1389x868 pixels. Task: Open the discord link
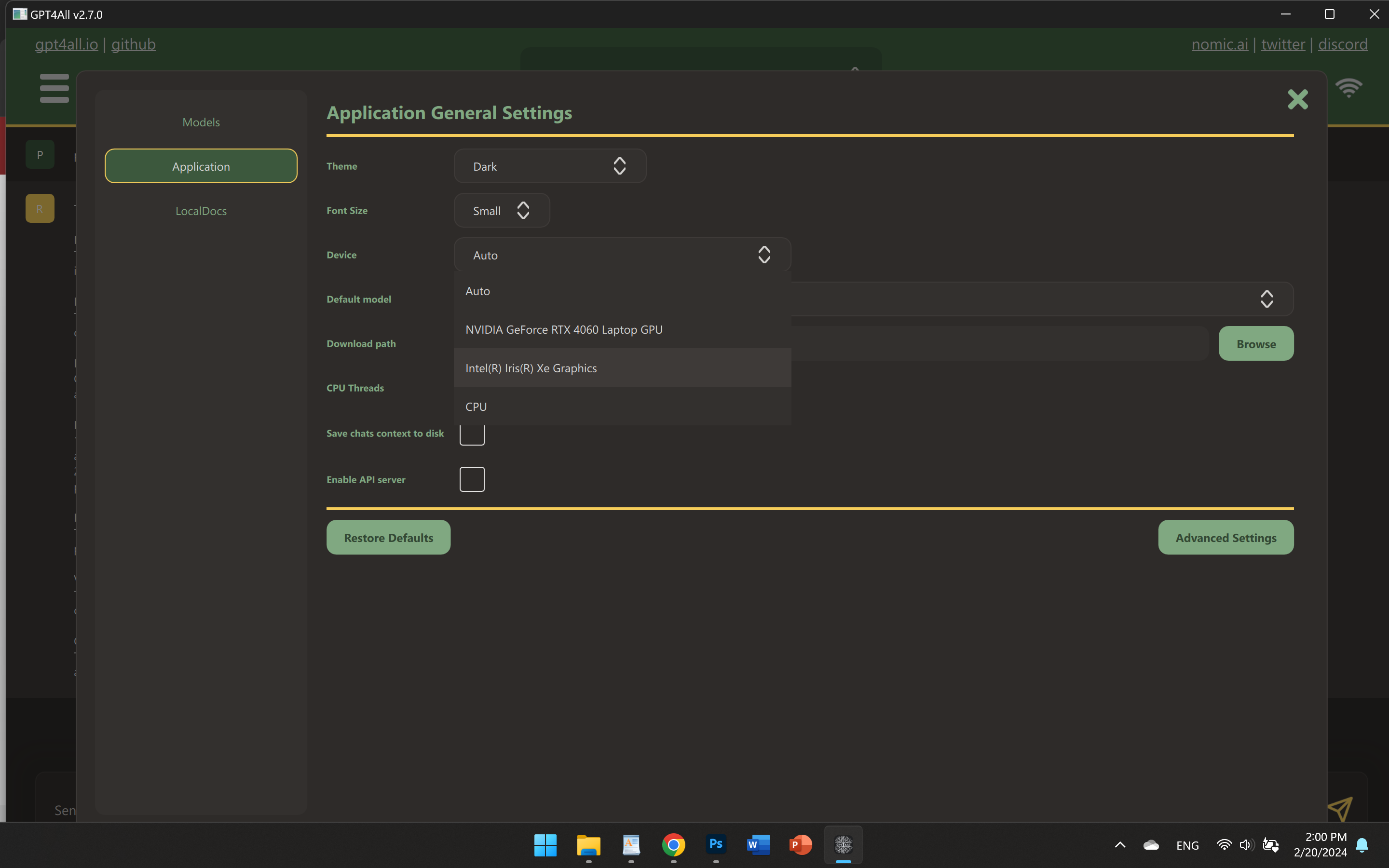pyautogui.click(x=1343, y=44)
